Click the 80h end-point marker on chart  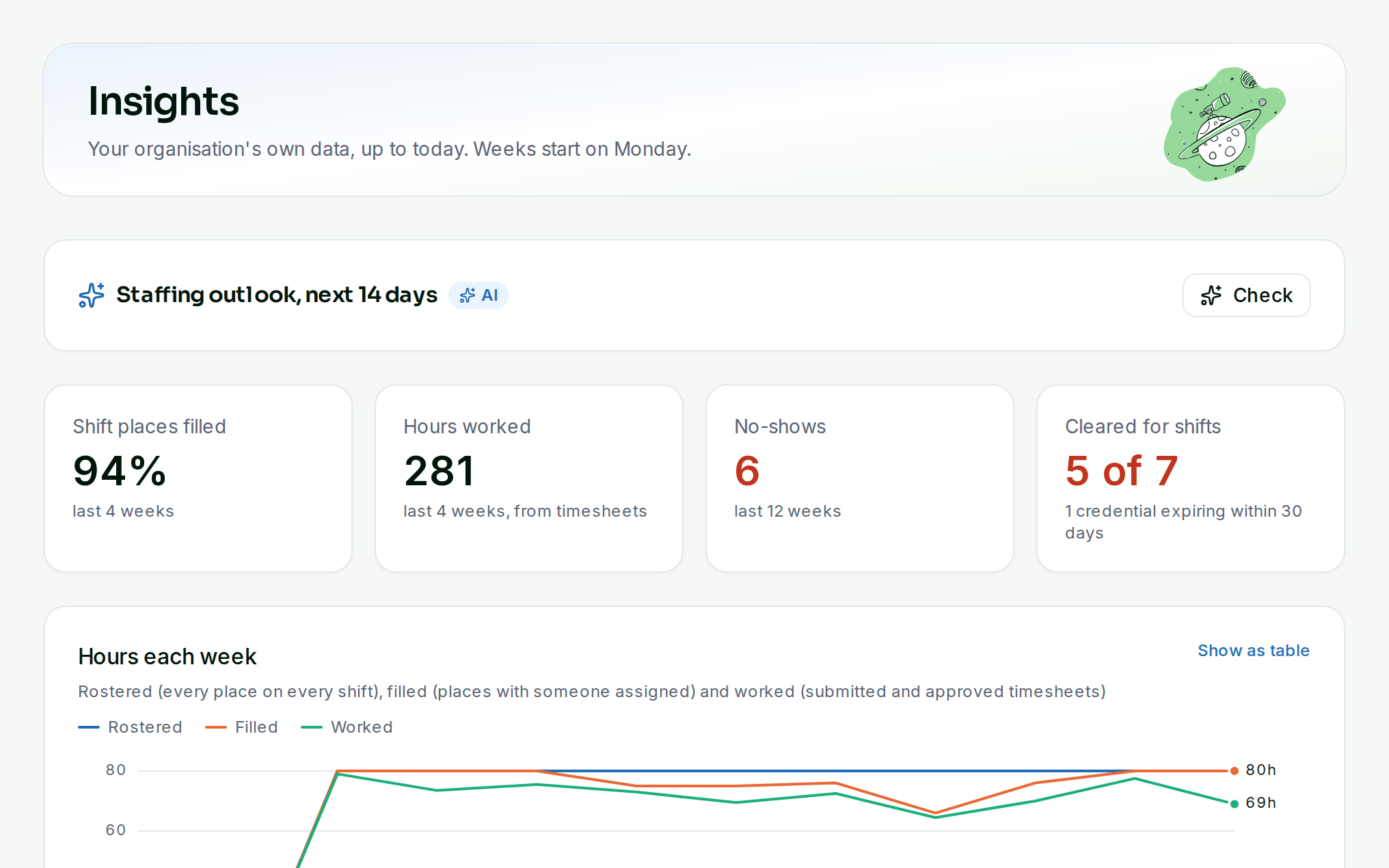pyautogui.click(x=1235, y=771)
